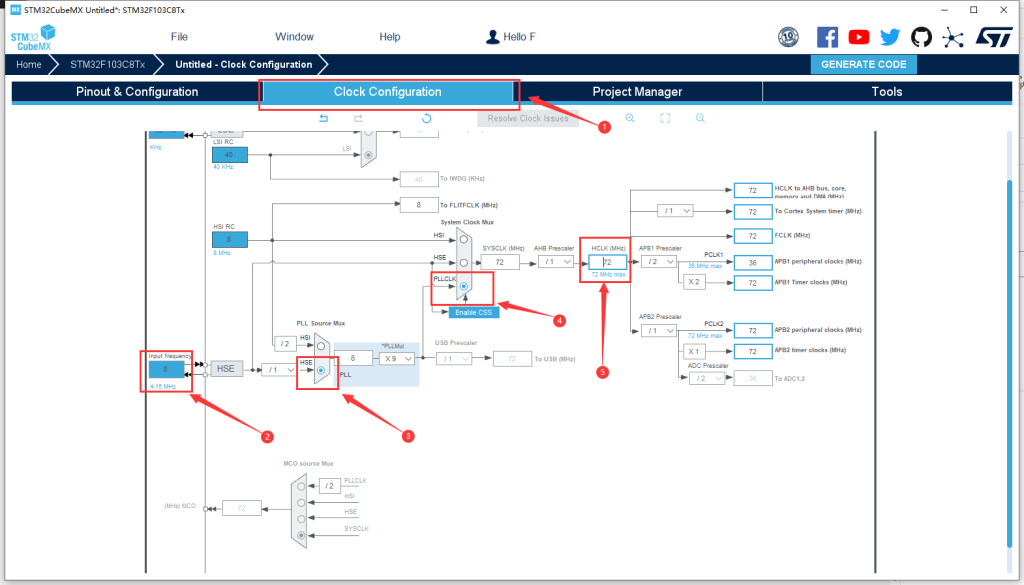
Task: Click the user profile icon beside Hello F
Action: [492, 37]
